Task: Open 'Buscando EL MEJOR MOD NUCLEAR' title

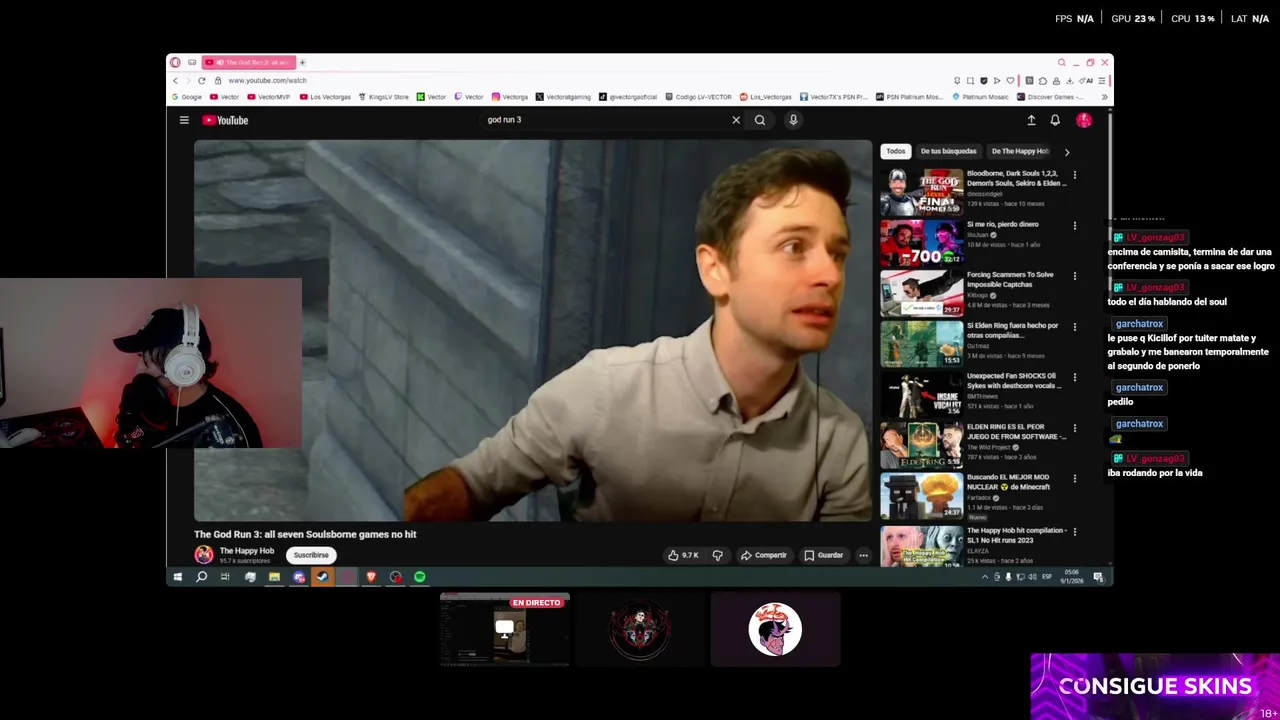Action: [x=1009, y=482]
